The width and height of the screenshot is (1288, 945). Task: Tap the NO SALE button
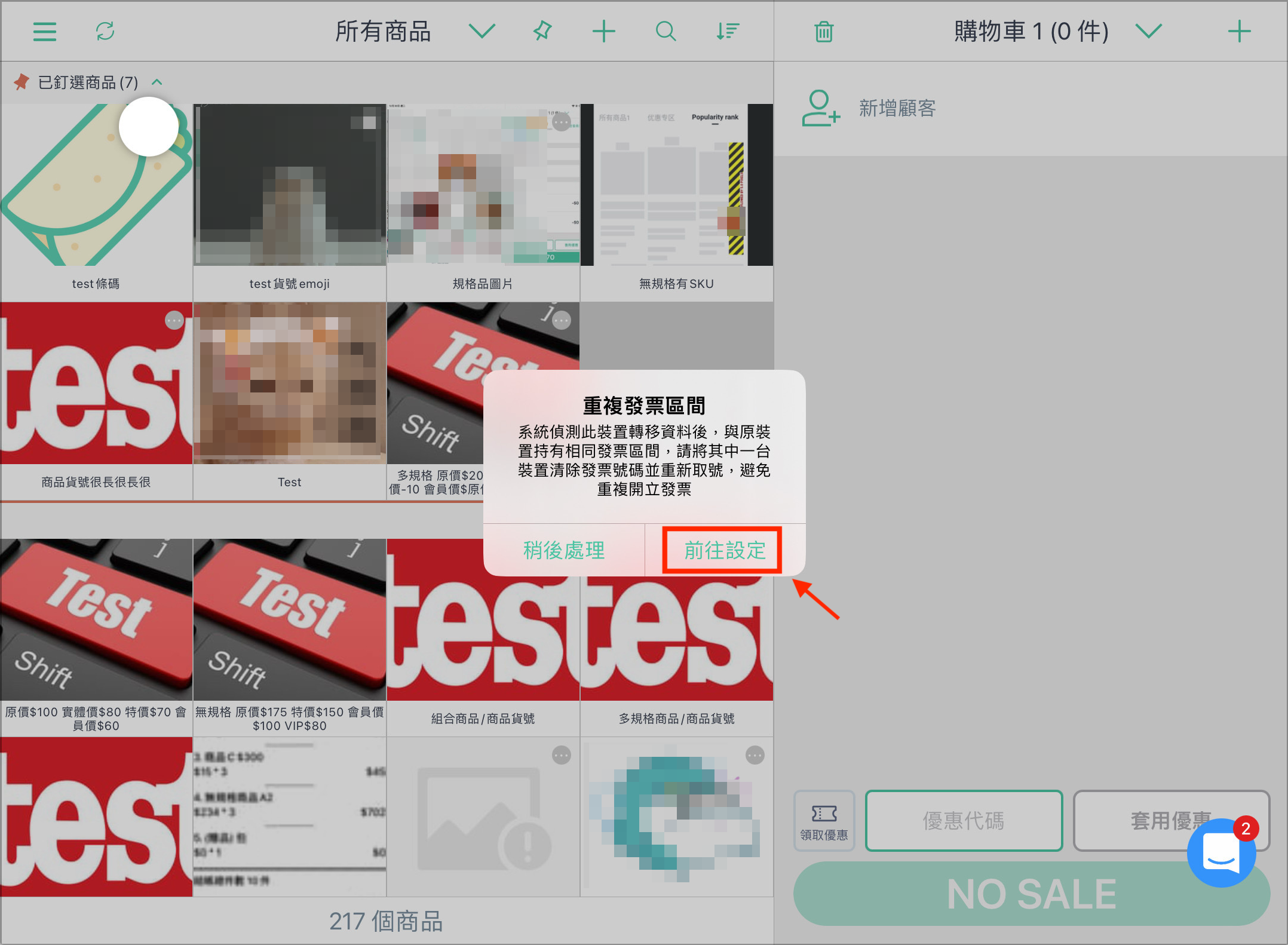click(1031, 894)
